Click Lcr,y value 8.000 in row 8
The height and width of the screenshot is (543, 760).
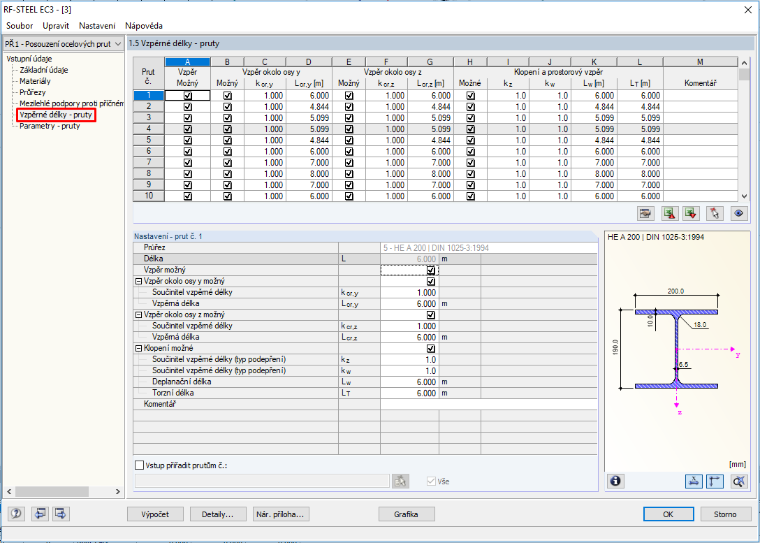pos(309,174)
